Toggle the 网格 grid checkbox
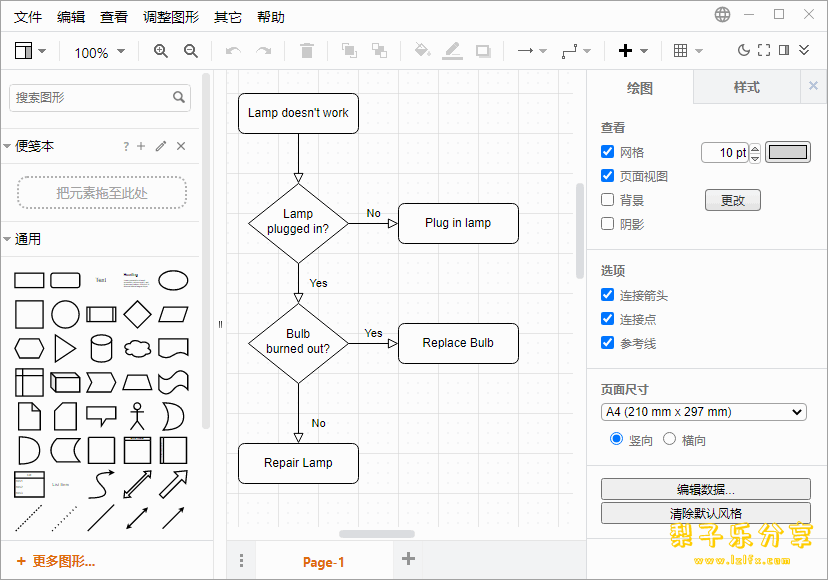The image size is (828, 580). tap(607, 152)
